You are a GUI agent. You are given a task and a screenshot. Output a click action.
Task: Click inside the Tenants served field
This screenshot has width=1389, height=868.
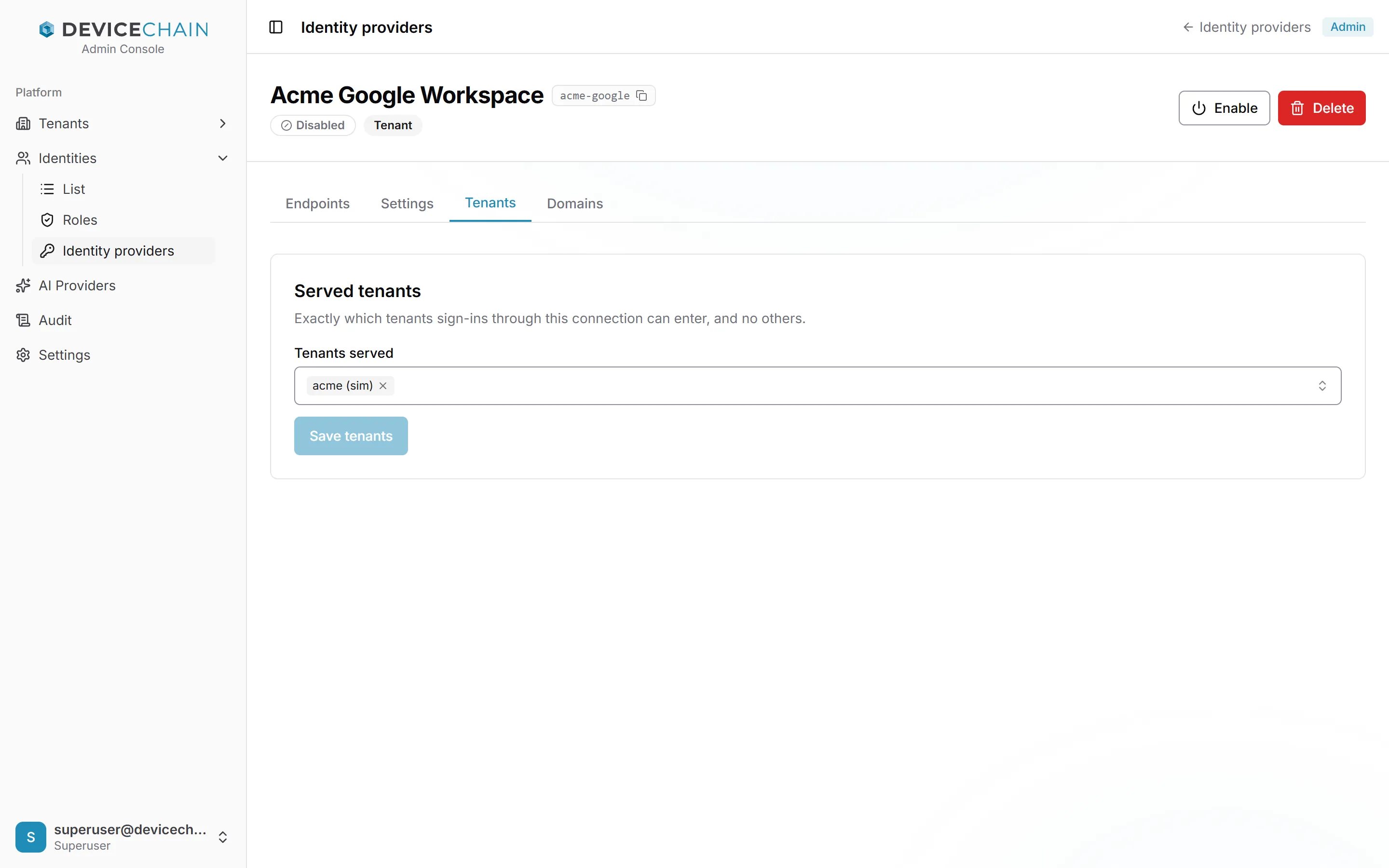pyautogui.click(x=817, y=386)
